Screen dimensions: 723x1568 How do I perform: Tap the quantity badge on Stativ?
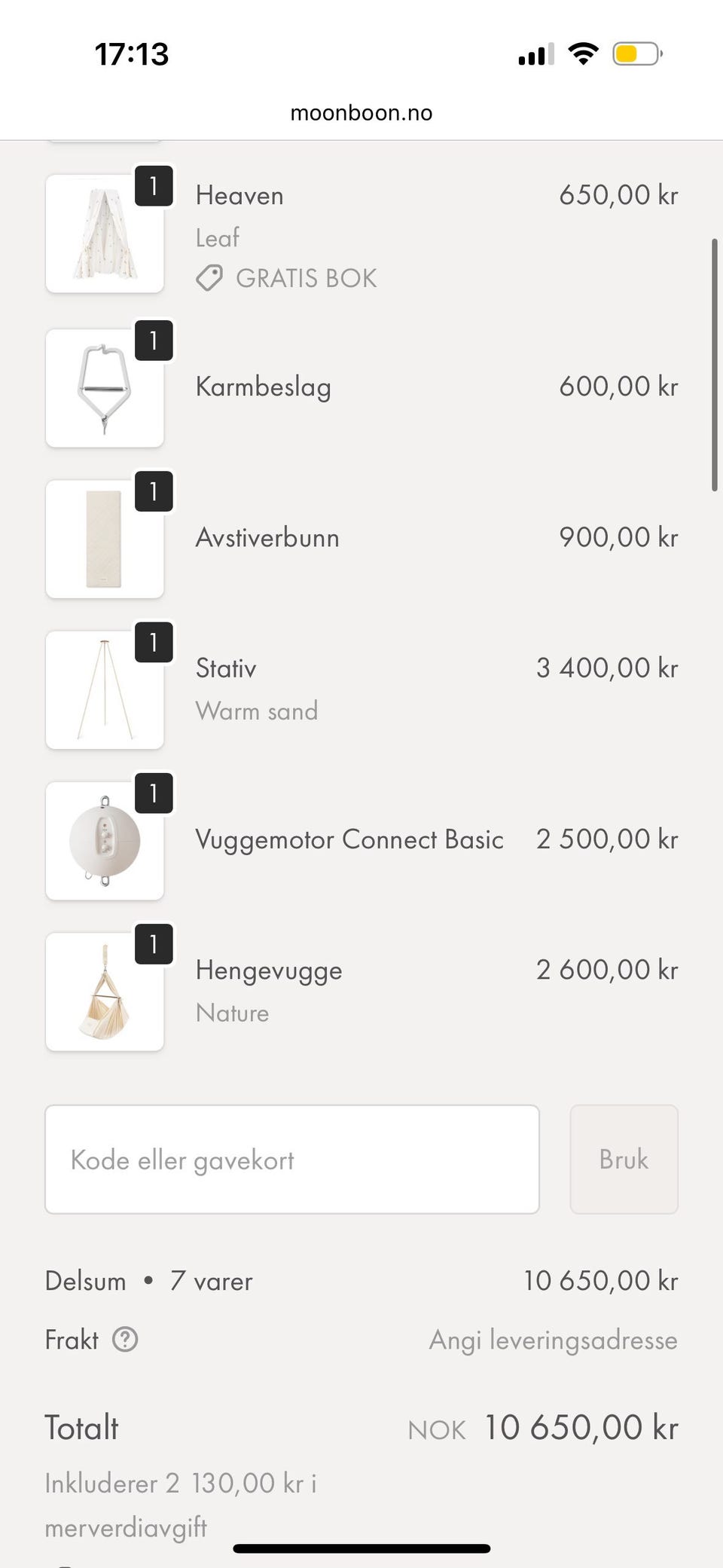pos(154,642)
